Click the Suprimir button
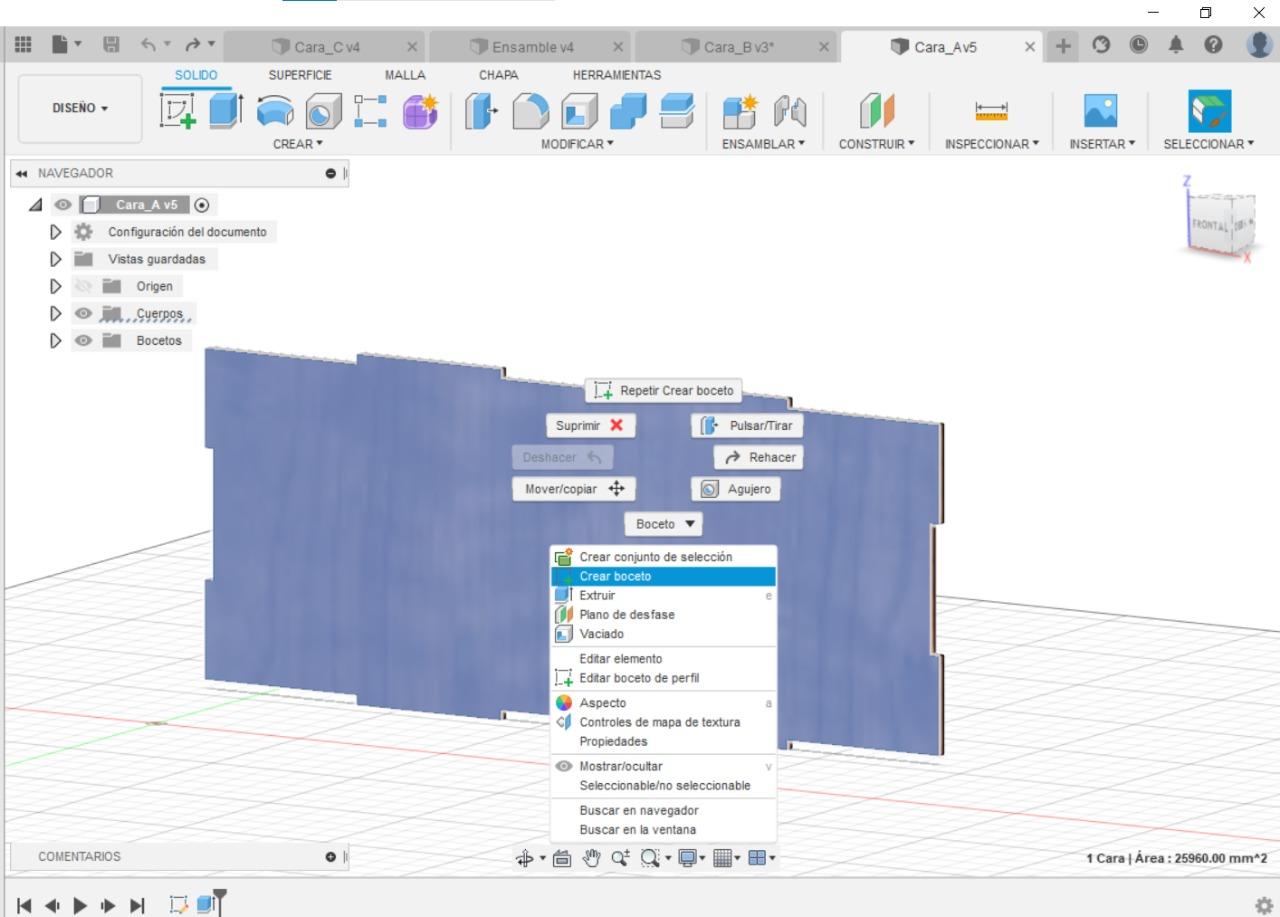The height and width of the screenshot is (917, 1280). coord(590,425)
